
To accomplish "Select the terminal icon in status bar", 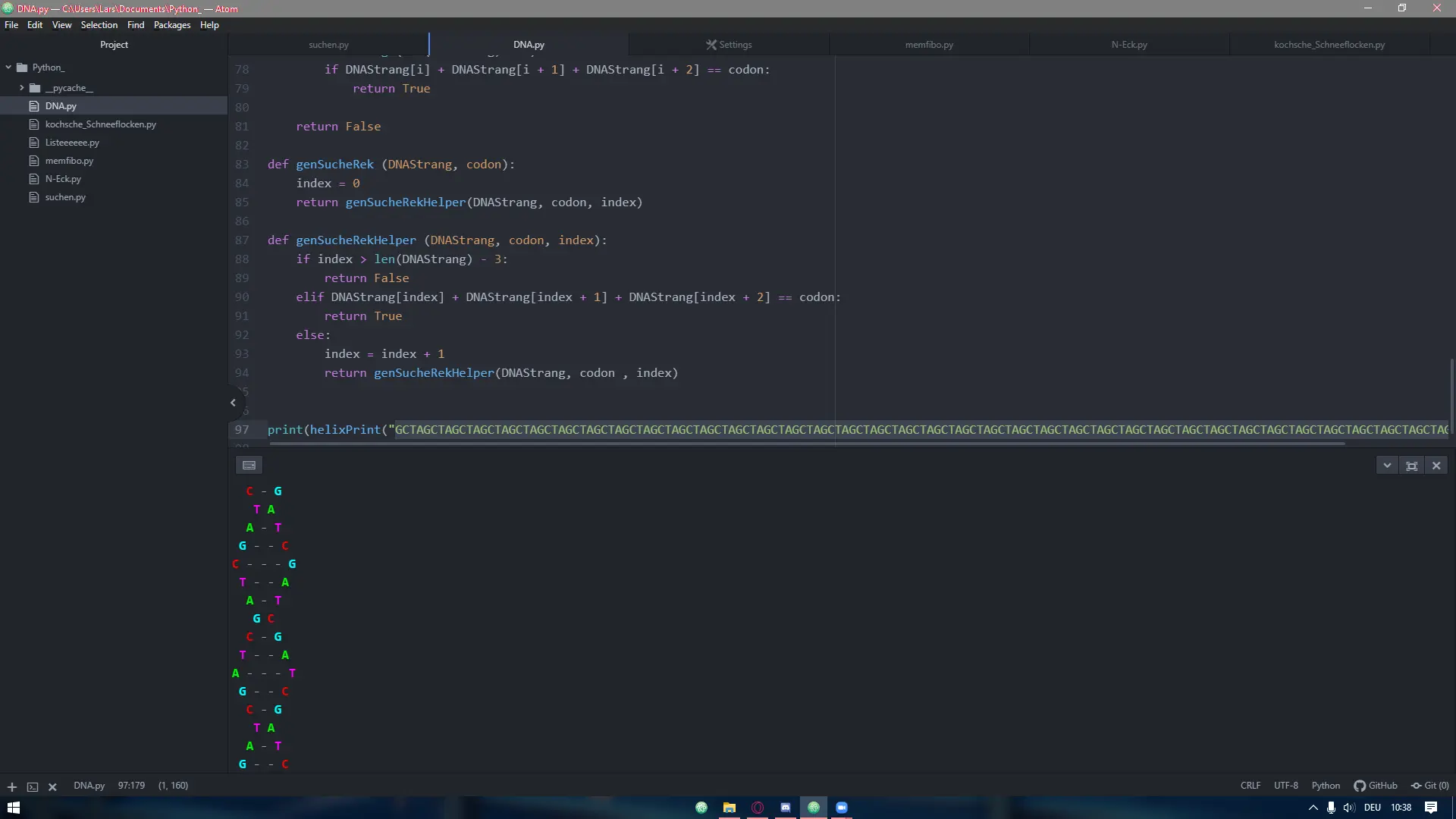I will coord(33,786).
